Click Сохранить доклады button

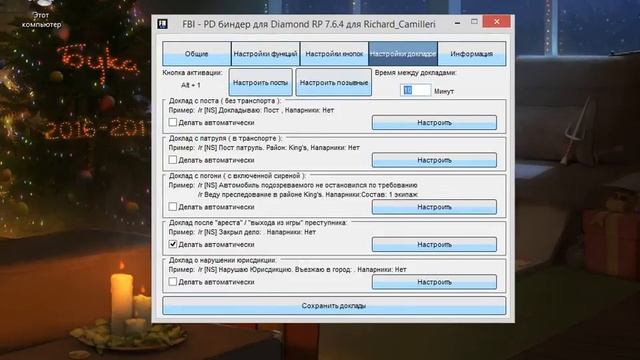pyautogui.click(x=334, y=306)
